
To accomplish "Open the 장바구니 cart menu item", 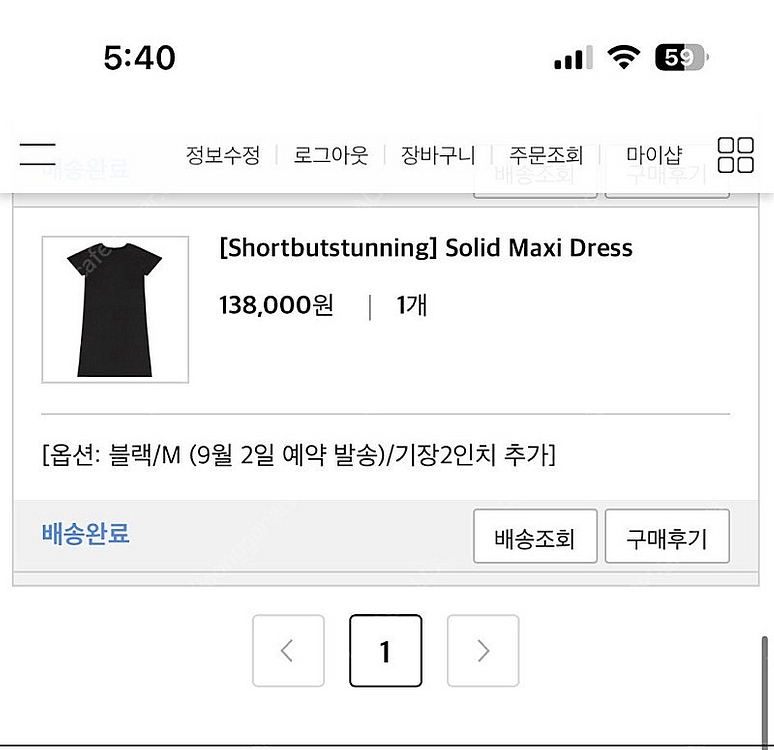I will [x=438, y=155].
